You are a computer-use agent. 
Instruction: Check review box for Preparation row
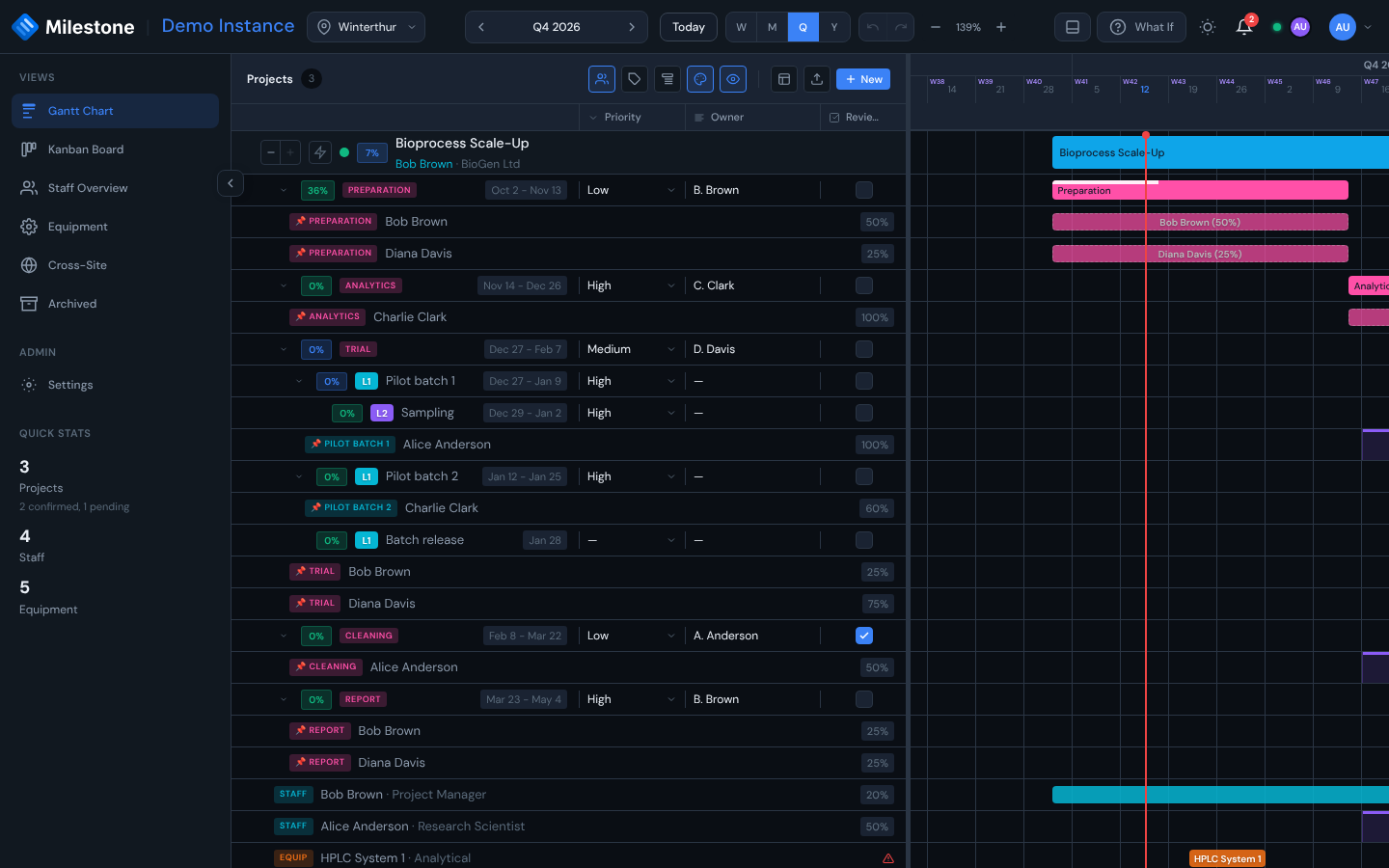tap(864, 190)
